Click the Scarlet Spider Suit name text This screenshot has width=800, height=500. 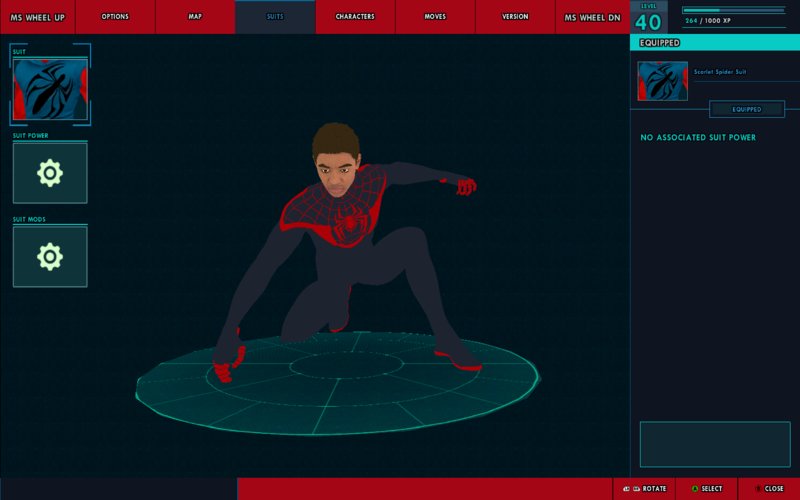pos(720,72)
